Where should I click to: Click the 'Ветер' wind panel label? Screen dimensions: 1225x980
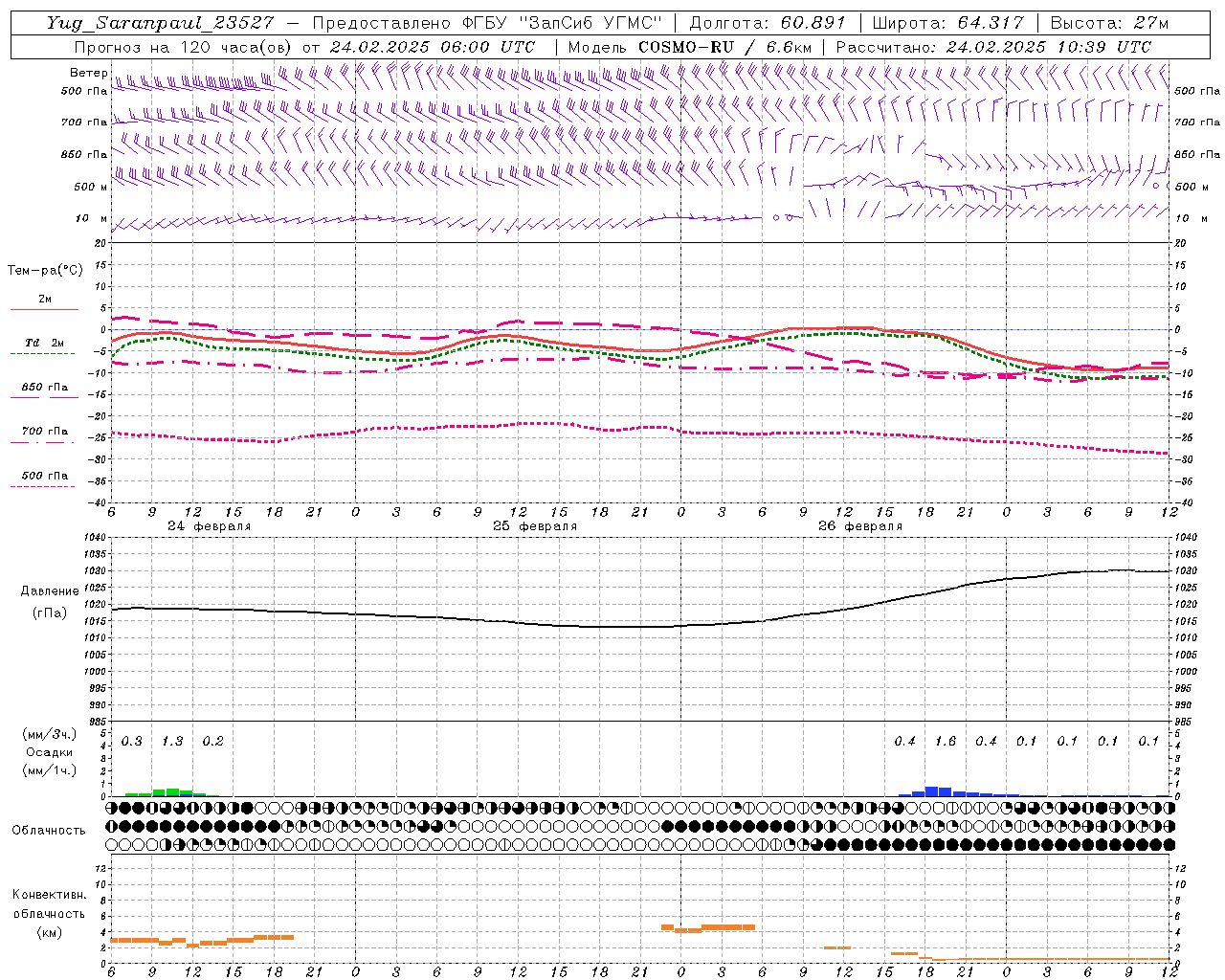[88, 73]
